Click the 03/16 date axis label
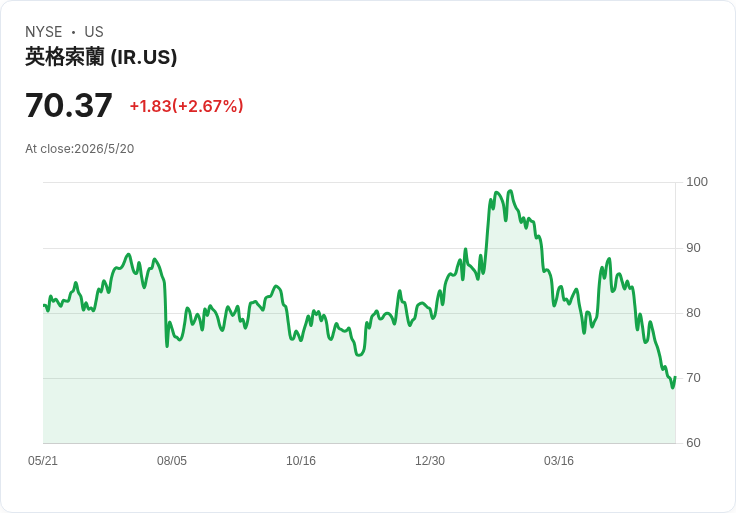Viewport: 736px width, 513px height. [559, 461]
